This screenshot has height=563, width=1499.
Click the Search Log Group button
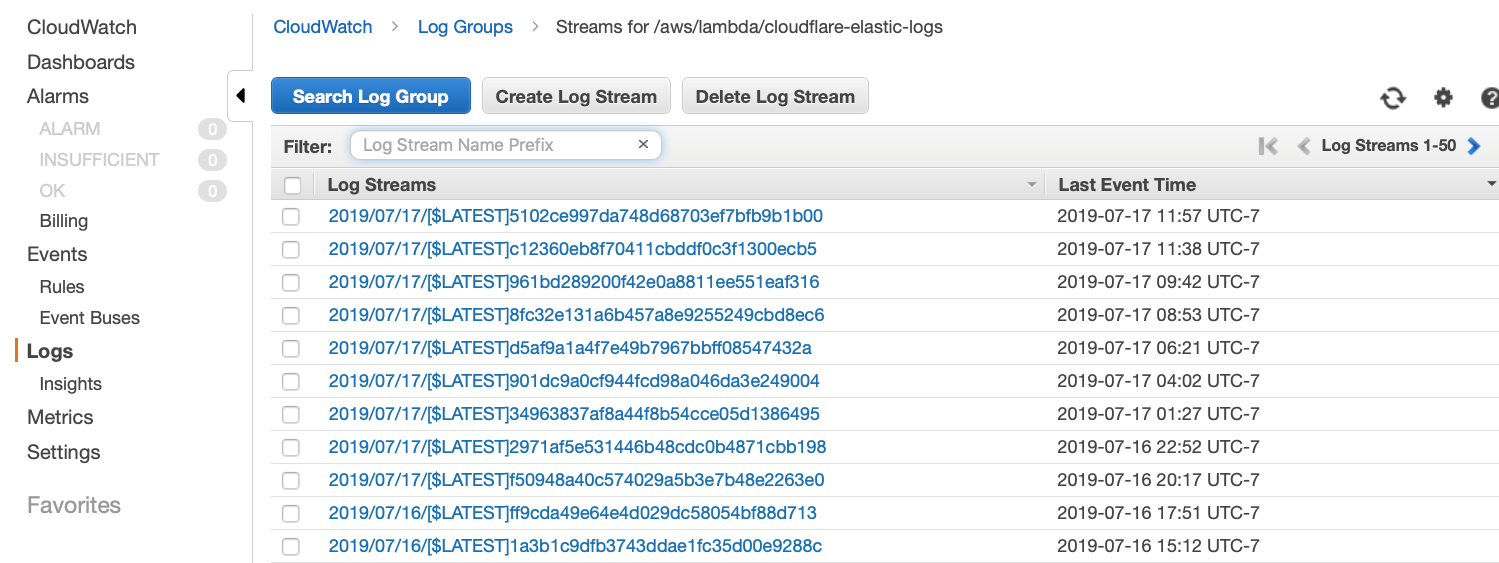(370, 97)
